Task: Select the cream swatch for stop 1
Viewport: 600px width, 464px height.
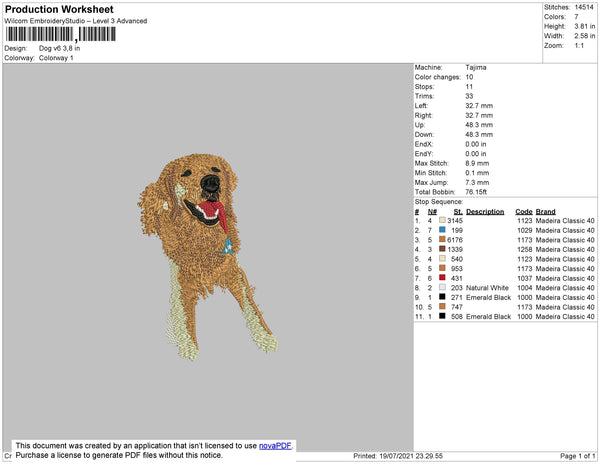Action: pyautogui.click(x=442, y=220)
